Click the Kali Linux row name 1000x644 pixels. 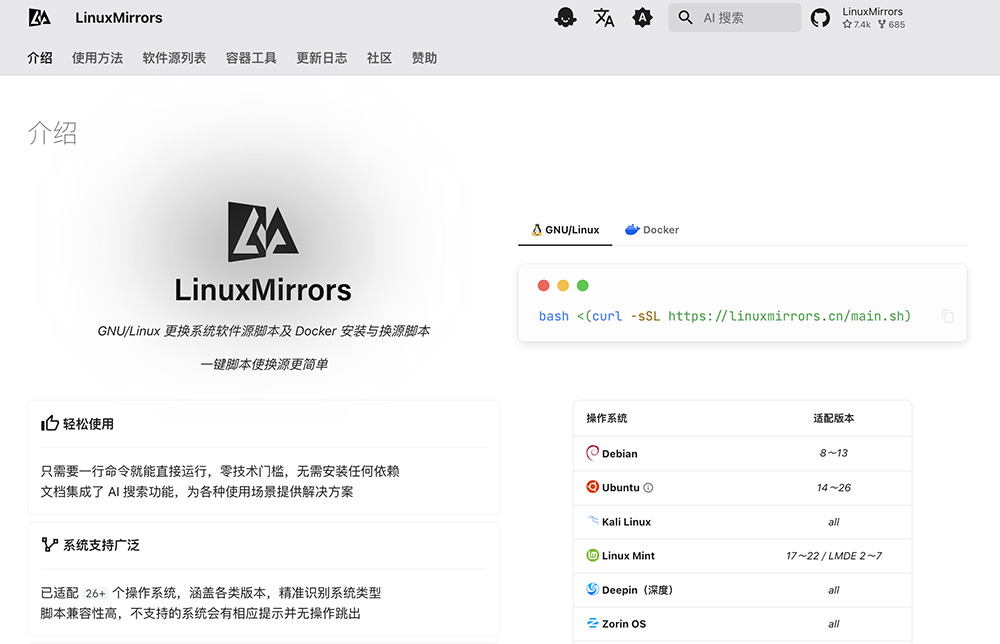(626, 522)
